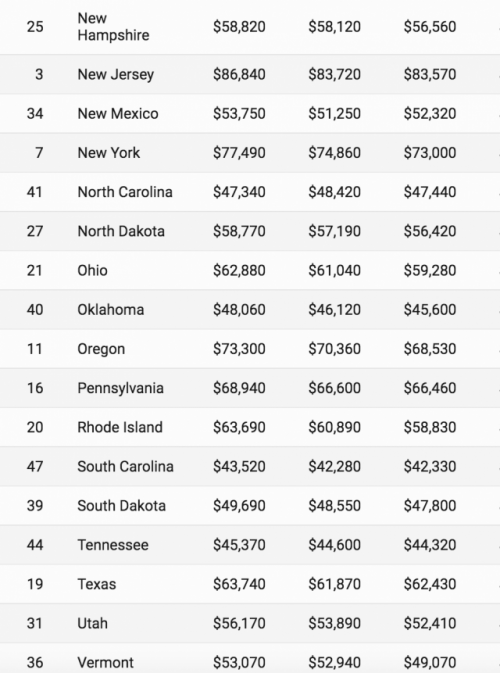Select Vermont's $53,070 figure
500x673 pixels.
click(239, 662)
